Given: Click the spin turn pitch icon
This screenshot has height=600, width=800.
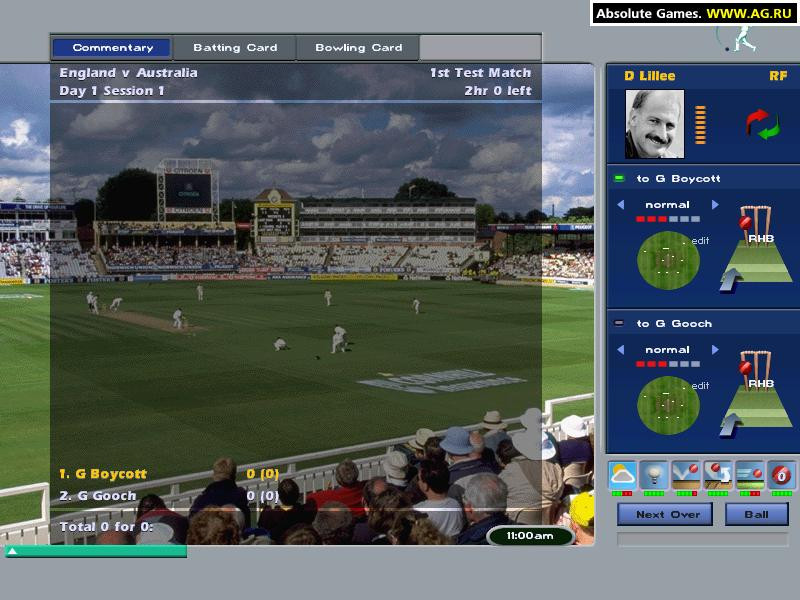Looking at the screenshot, I should click(718, 474).
